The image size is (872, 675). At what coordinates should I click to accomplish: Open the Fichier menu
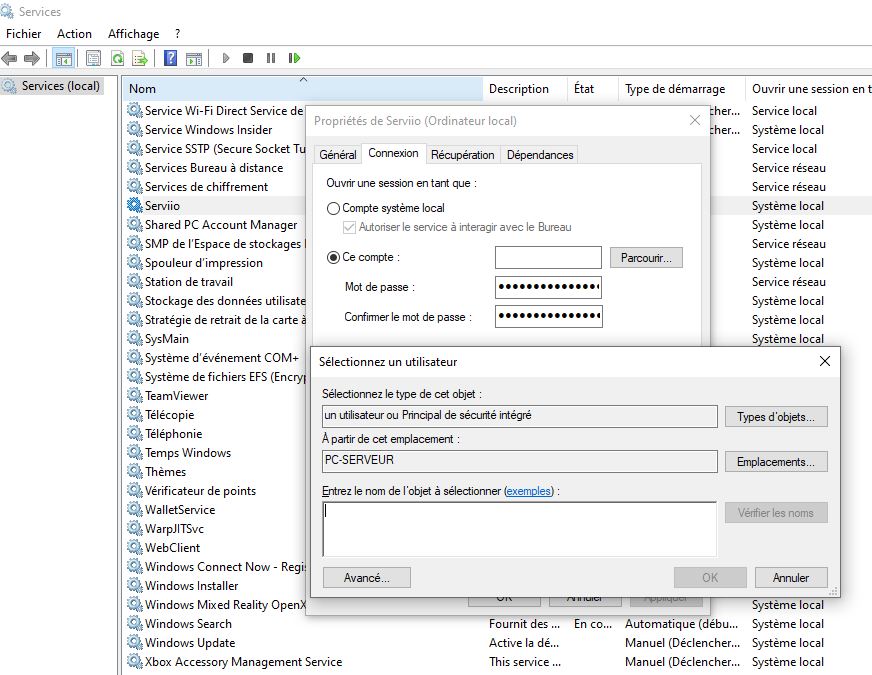[23, 34]
